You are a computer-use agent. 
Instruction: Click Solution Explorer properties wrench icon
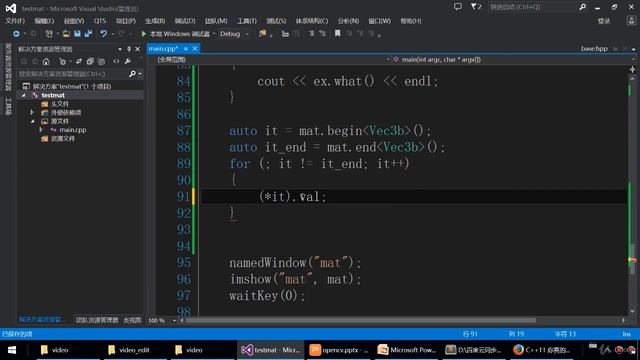[x=128, y=62]
